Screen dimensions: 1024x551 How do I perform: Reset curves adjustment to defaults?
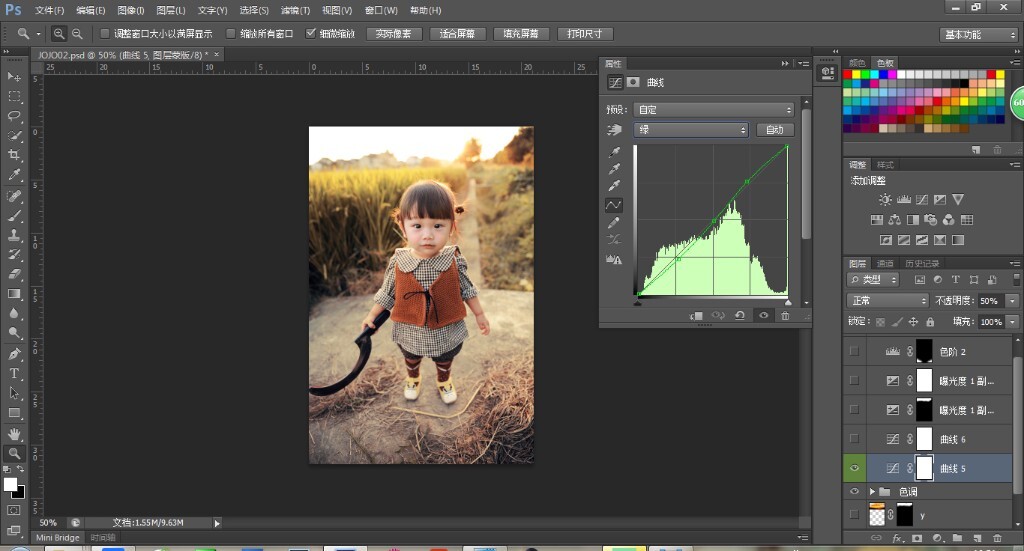(740, 315)
